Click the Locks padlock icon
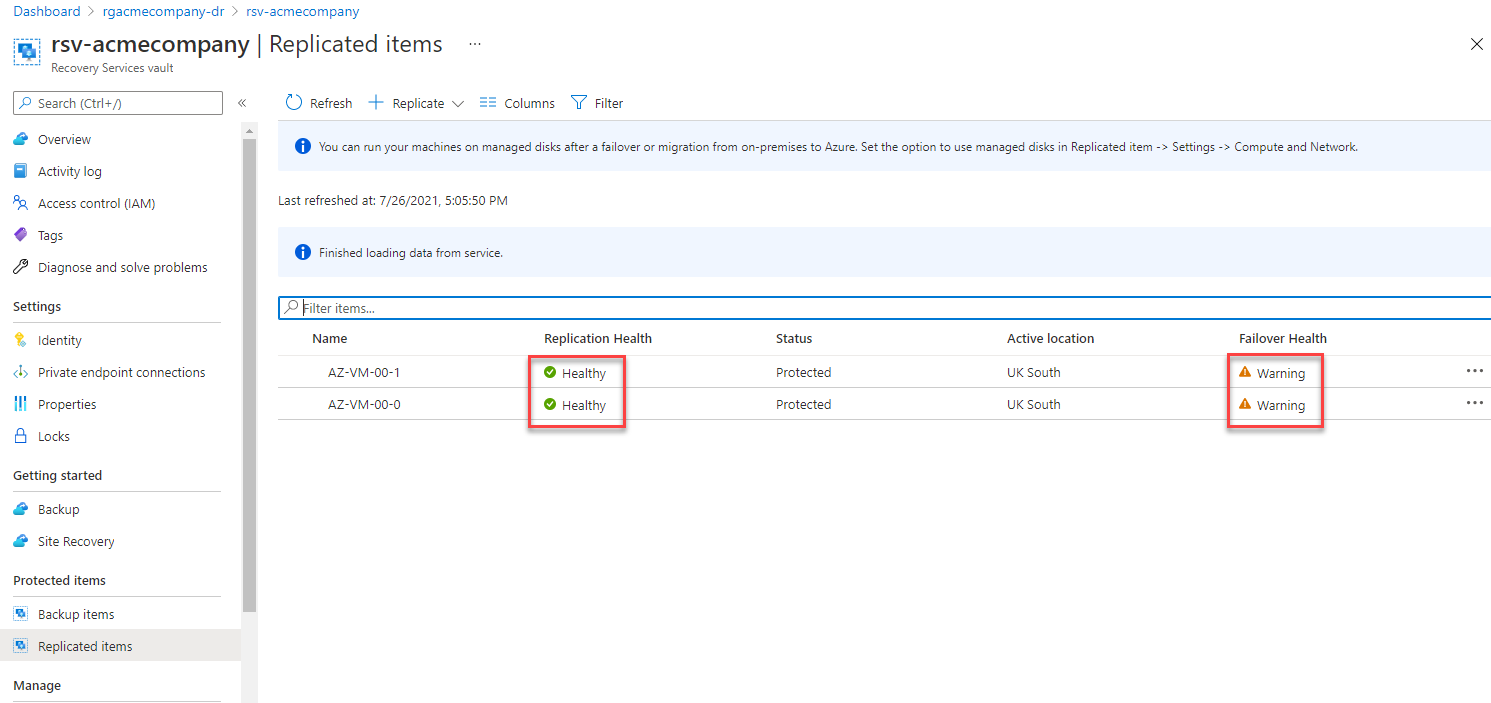This screenshot has width=1491, height=703. click(x=20, y=436)
